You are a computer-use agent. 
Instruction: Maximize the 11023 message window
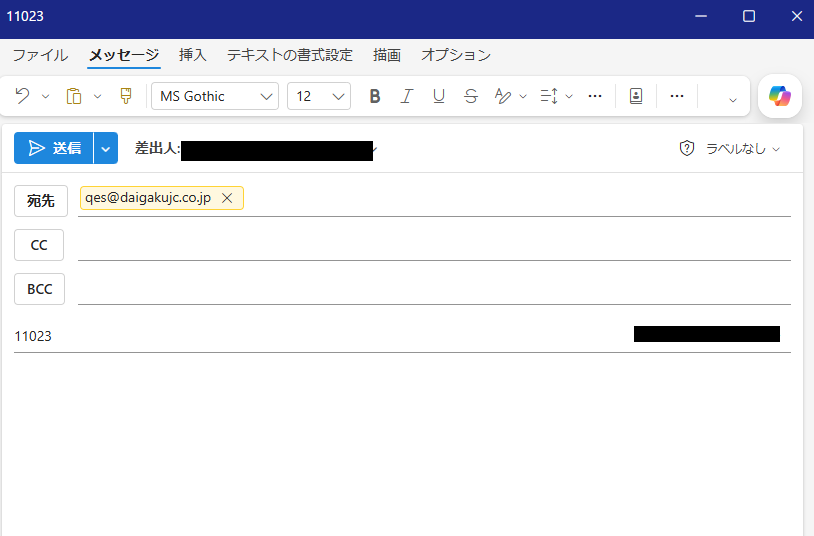[x=749, y=16]
